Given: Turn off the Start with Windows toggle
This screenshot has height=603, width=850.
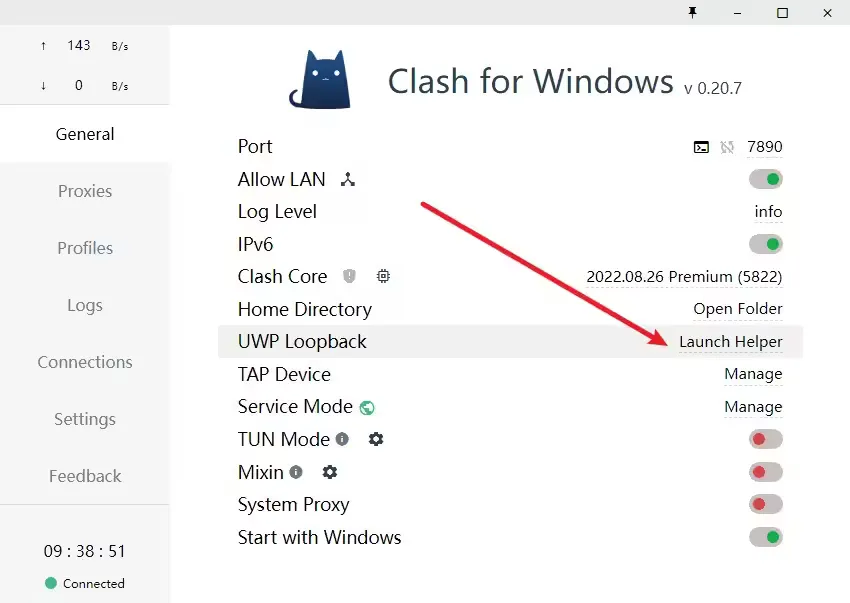Looking at the screenshot, I should (x=765, y=537).
